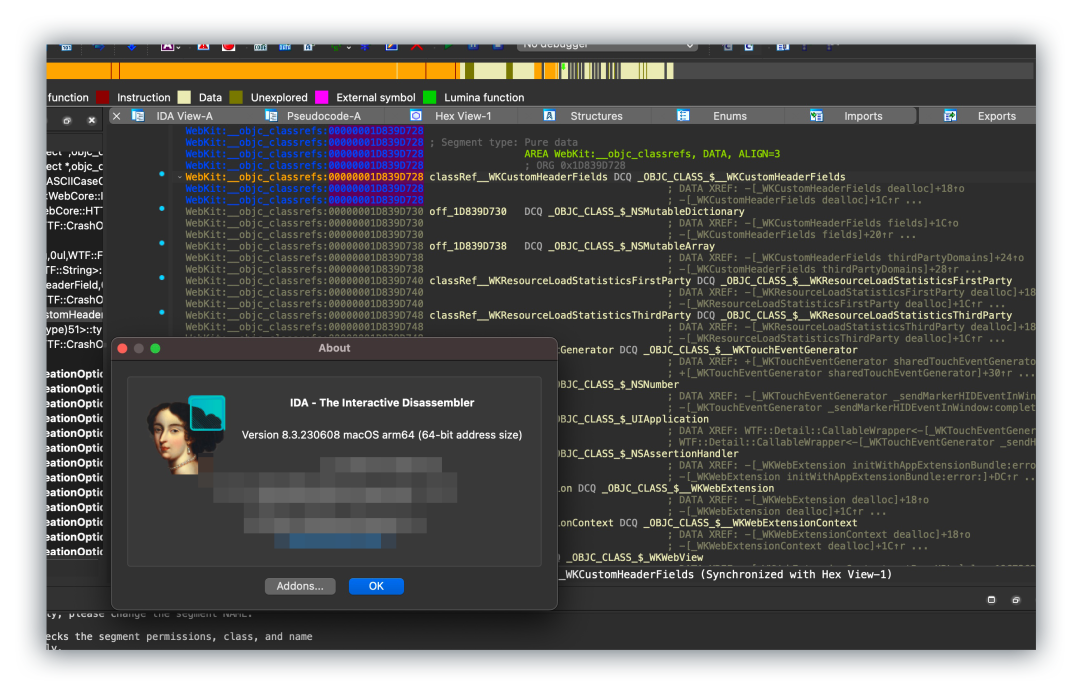
Task: Click the IDA View-A tab icon
Action: (x=138, y=116)
